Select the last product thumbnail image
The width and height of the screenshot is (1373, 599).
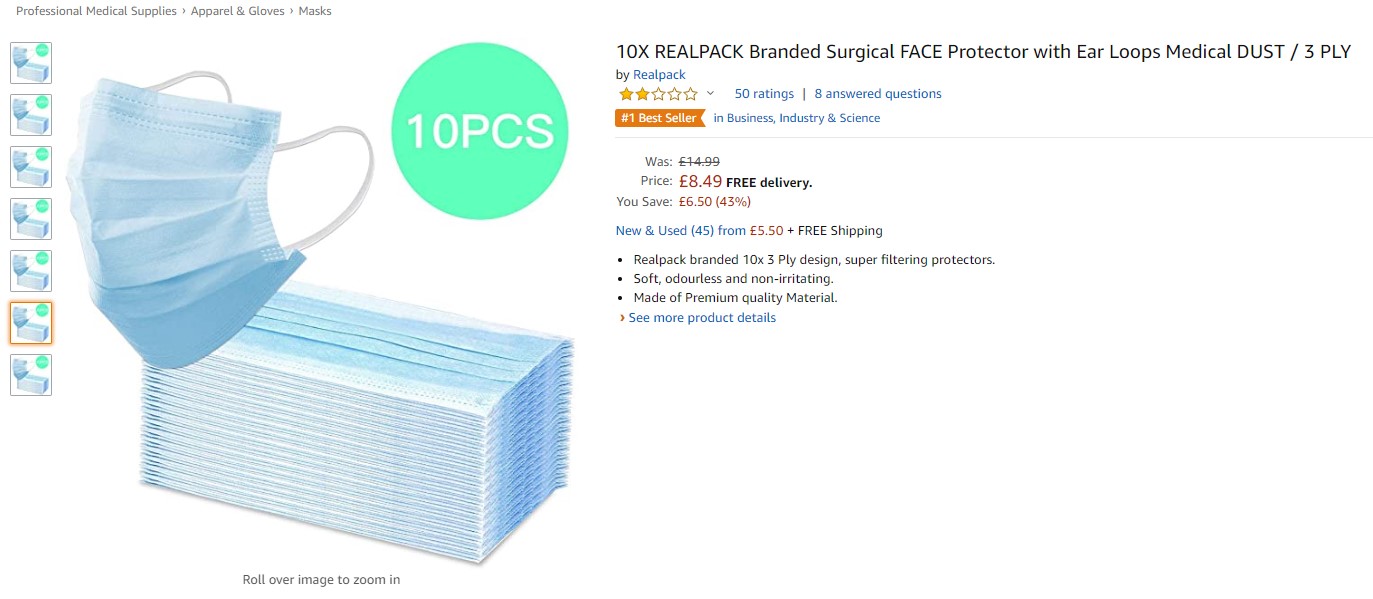click(x=31, y=375)
